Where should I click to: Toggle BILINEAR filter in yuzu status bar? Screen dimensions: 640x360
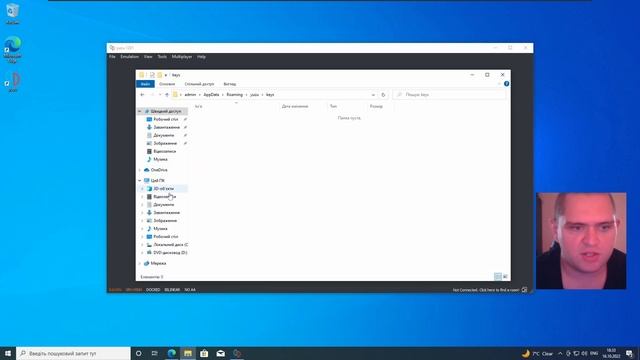coord(172,290)
